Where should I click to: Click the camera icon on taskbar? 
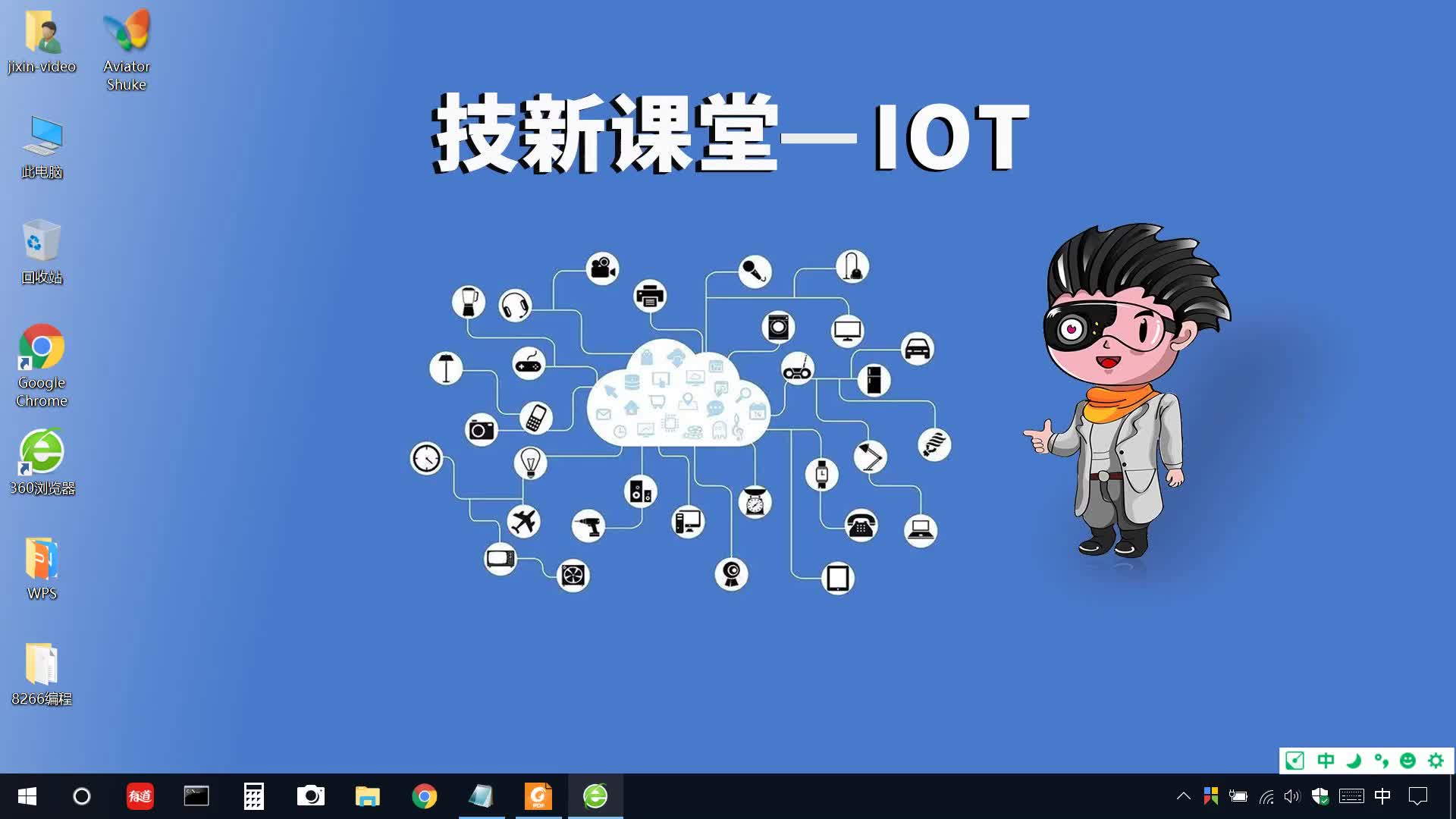click(x=310, y=795)
